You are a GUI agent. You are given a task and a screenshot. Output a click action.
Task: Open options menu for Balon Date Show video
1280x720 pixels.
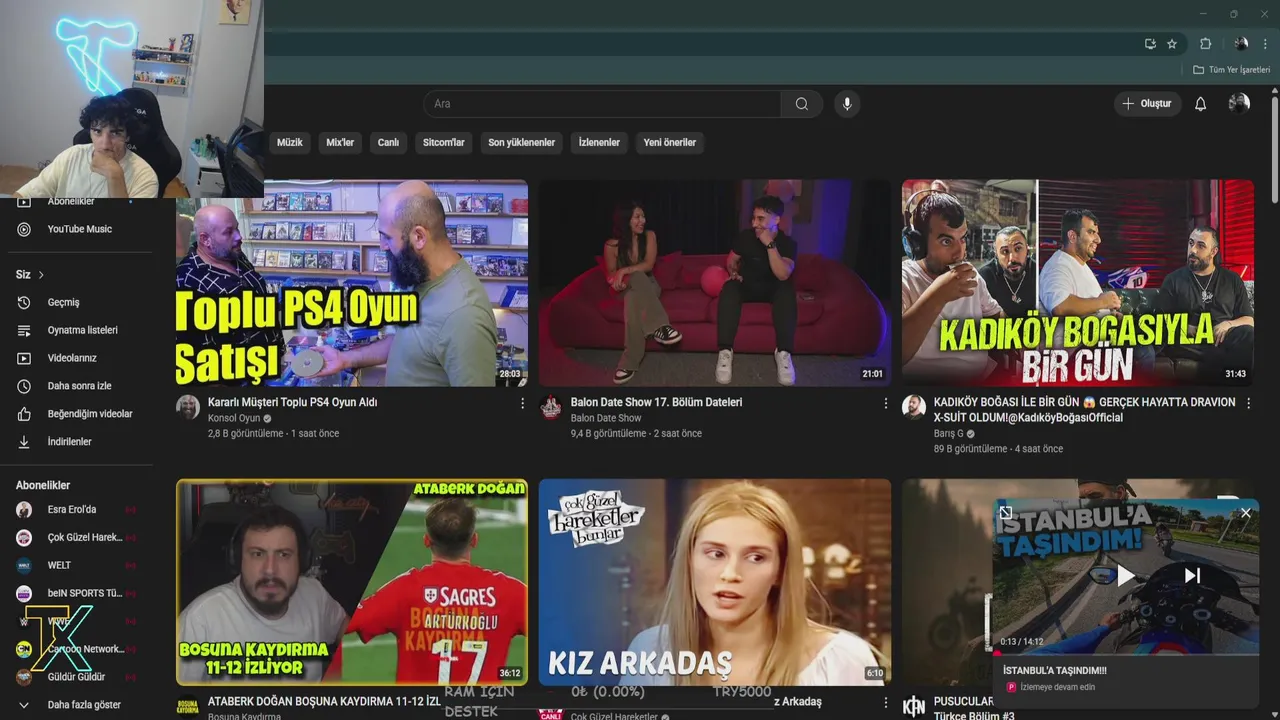point(885,403)
